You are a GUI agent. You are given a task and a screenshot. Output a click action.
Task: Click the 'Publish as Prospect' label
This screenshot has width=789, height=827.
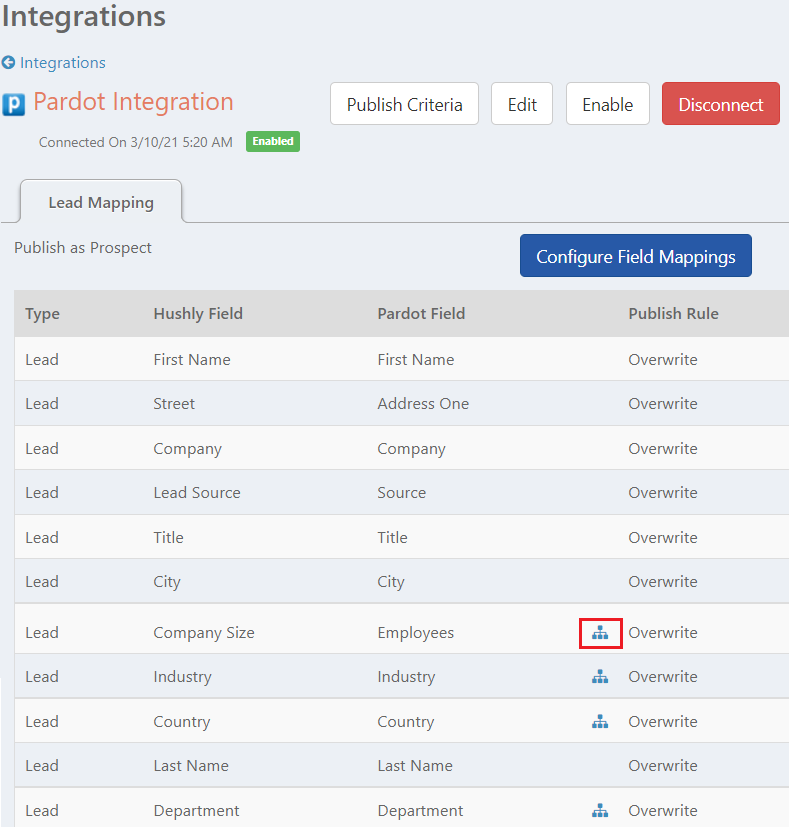coord(83,248)
